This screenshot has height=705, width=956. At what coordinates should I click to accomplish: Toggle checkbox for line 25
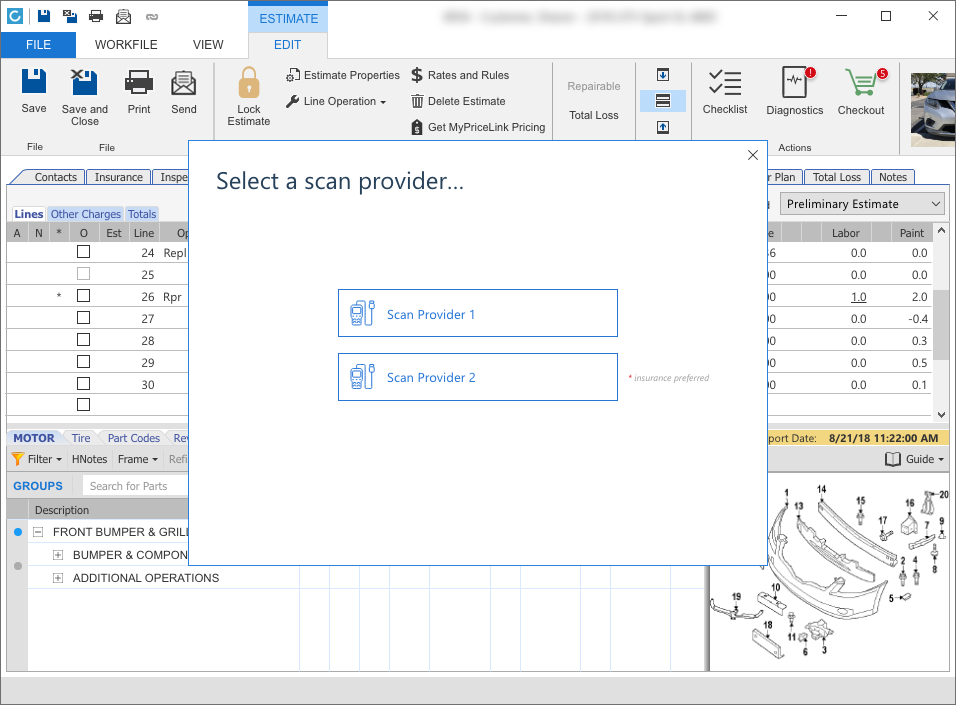point(84,274)
